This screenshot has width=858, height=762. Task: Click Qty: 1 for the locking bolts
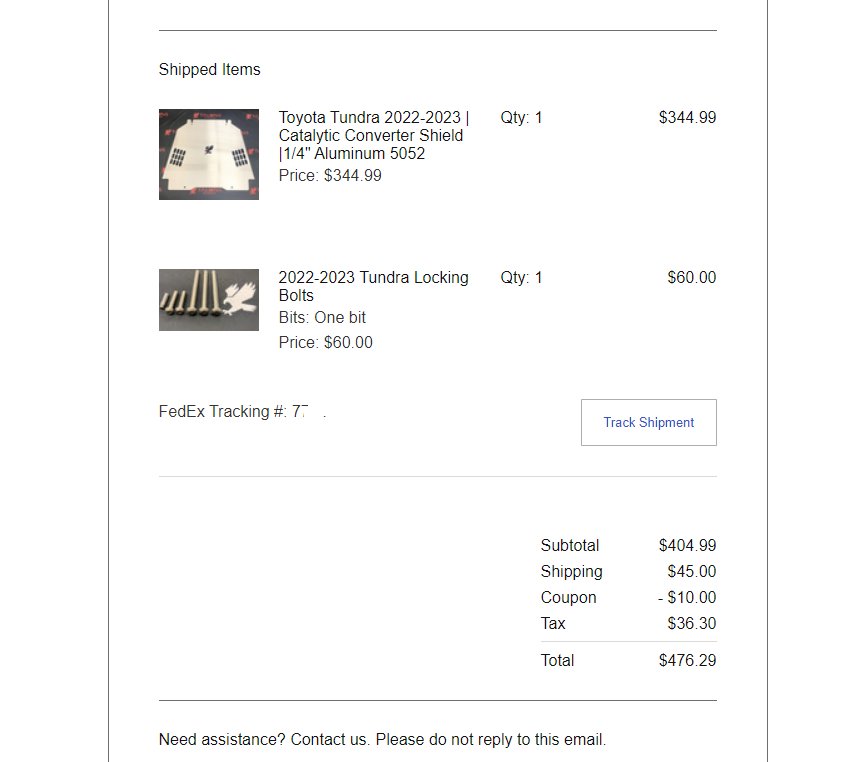521,278
